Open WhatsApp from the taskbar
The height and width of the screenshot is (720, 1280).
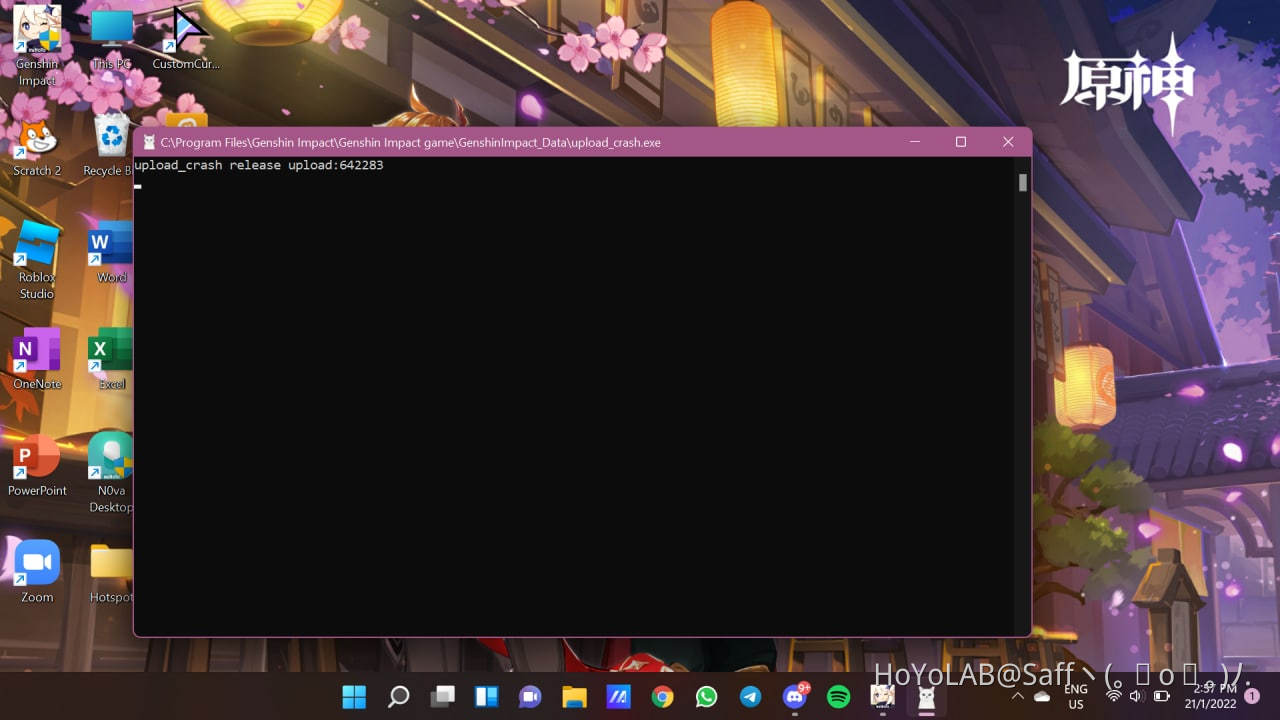[706, 697]
